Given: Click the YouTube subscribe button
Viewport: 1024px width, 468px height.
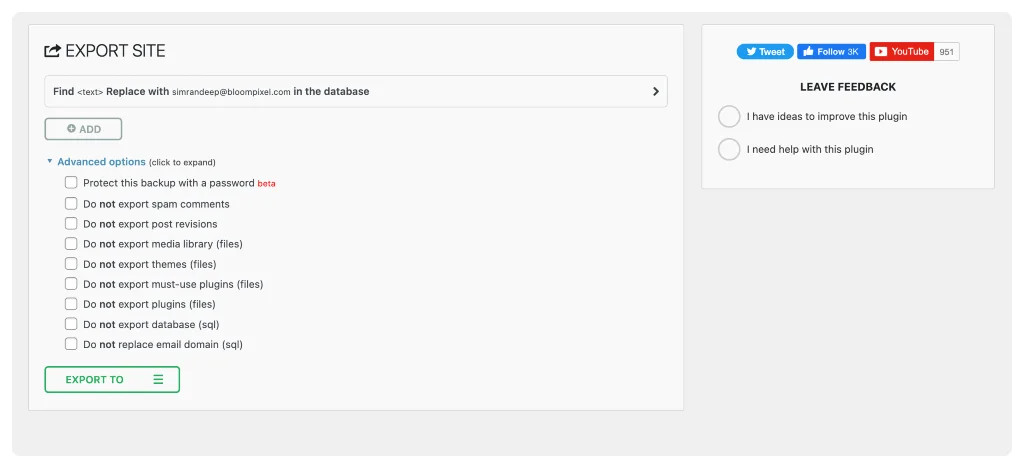Looking at the screenshot, I should (902, 52).
